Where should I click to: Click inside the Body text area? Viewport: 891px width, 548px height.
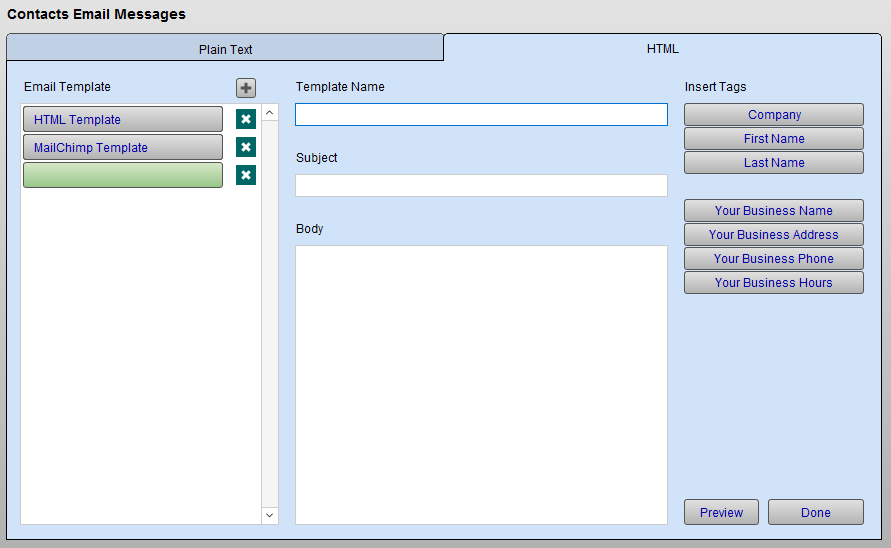point(481,384)
